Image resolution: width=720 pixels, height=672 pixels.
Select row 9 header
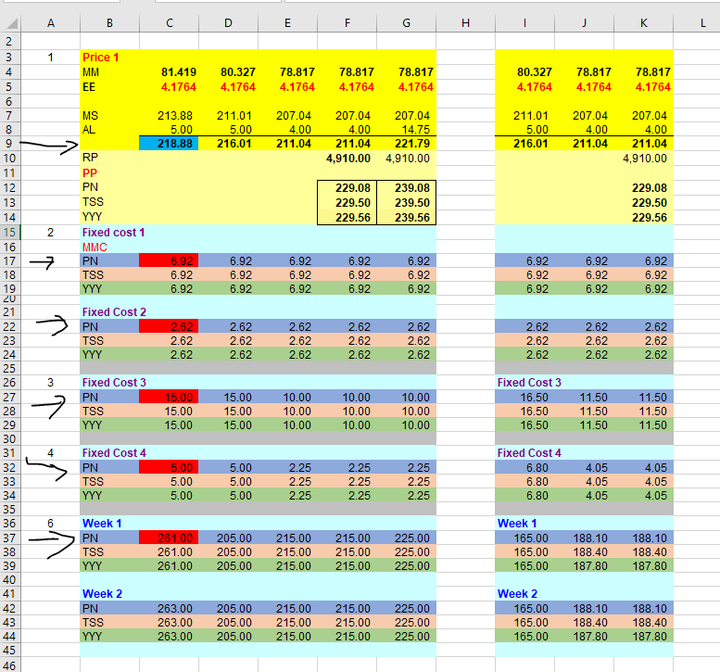pos(10,143)
